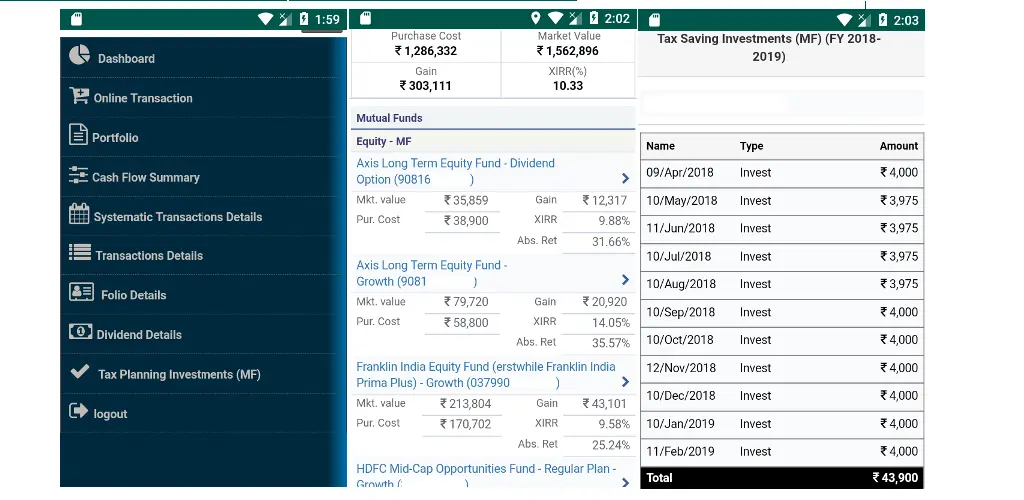This screenshot has width=1024, height=500.
Task: Select the 11/Feb/2019 date cell
Action: point(680,452)
